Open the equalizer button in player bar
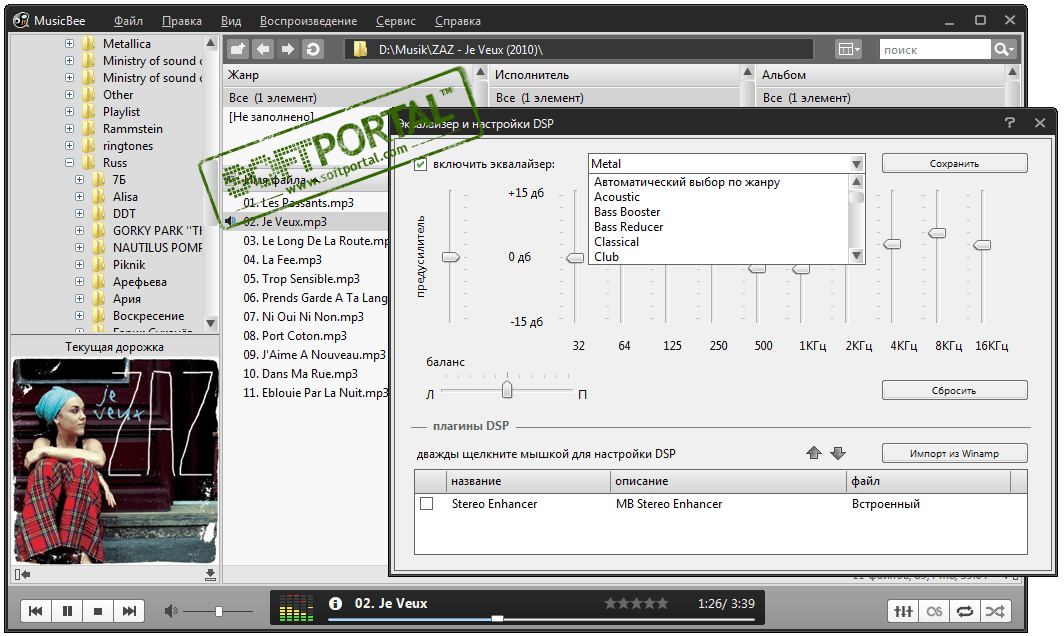 [903, 611]
